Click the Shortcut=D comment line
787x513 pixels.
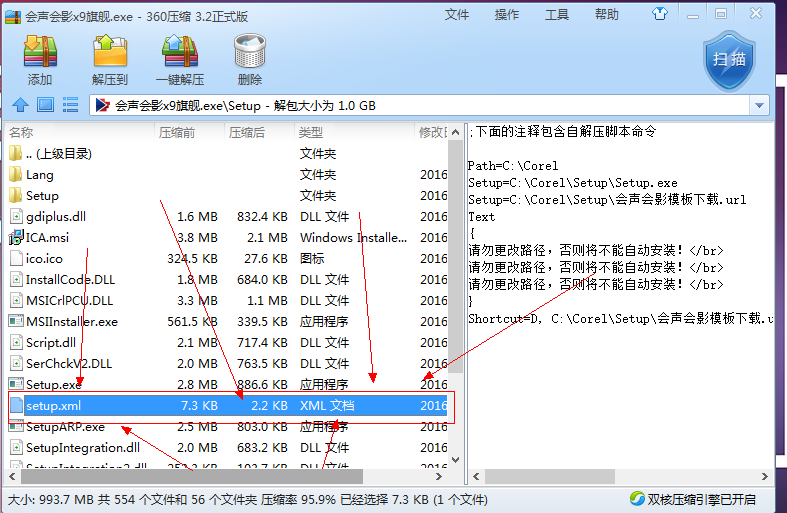[621, 318]
